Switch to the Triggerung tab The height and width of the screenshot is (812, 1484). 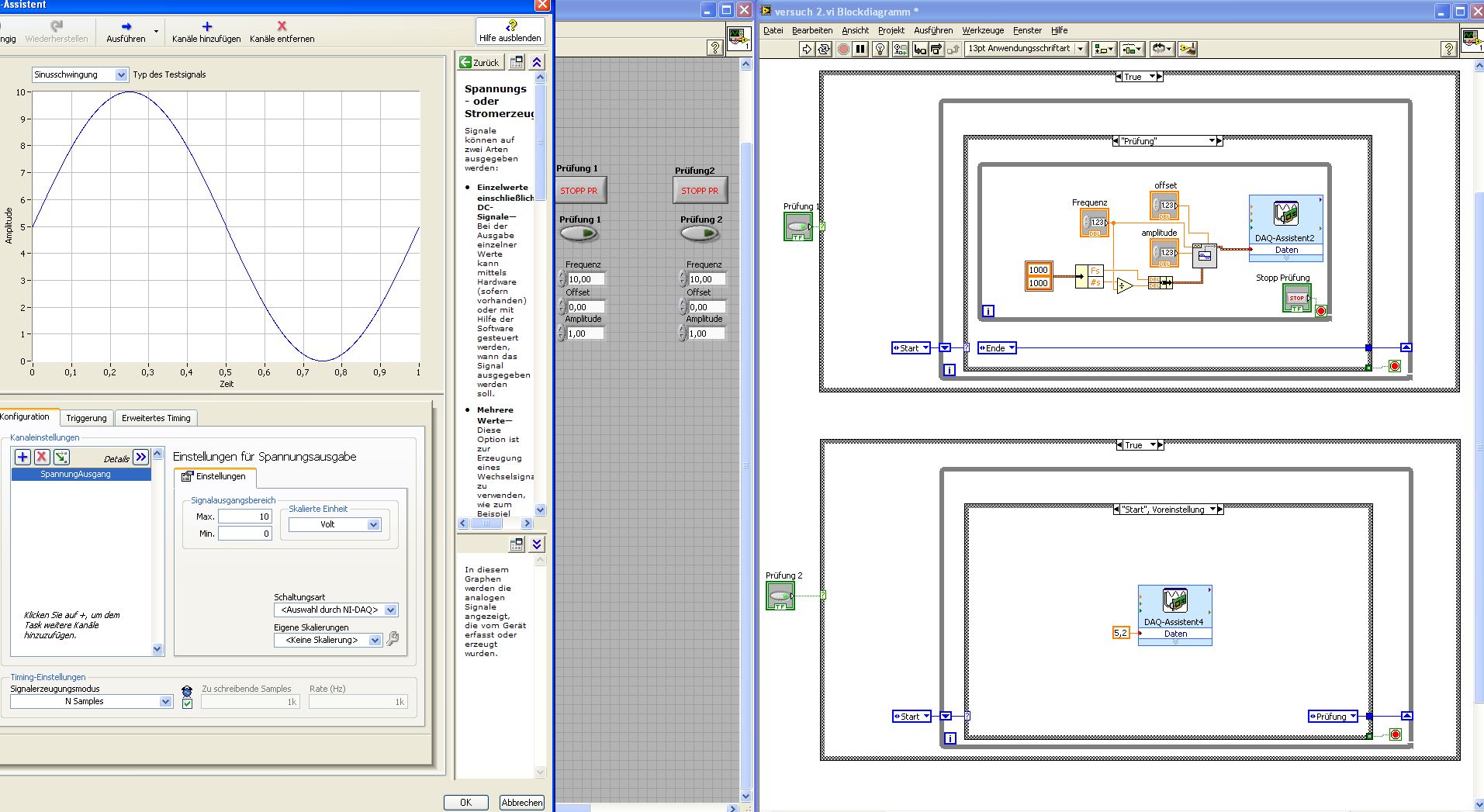point(86,418)
